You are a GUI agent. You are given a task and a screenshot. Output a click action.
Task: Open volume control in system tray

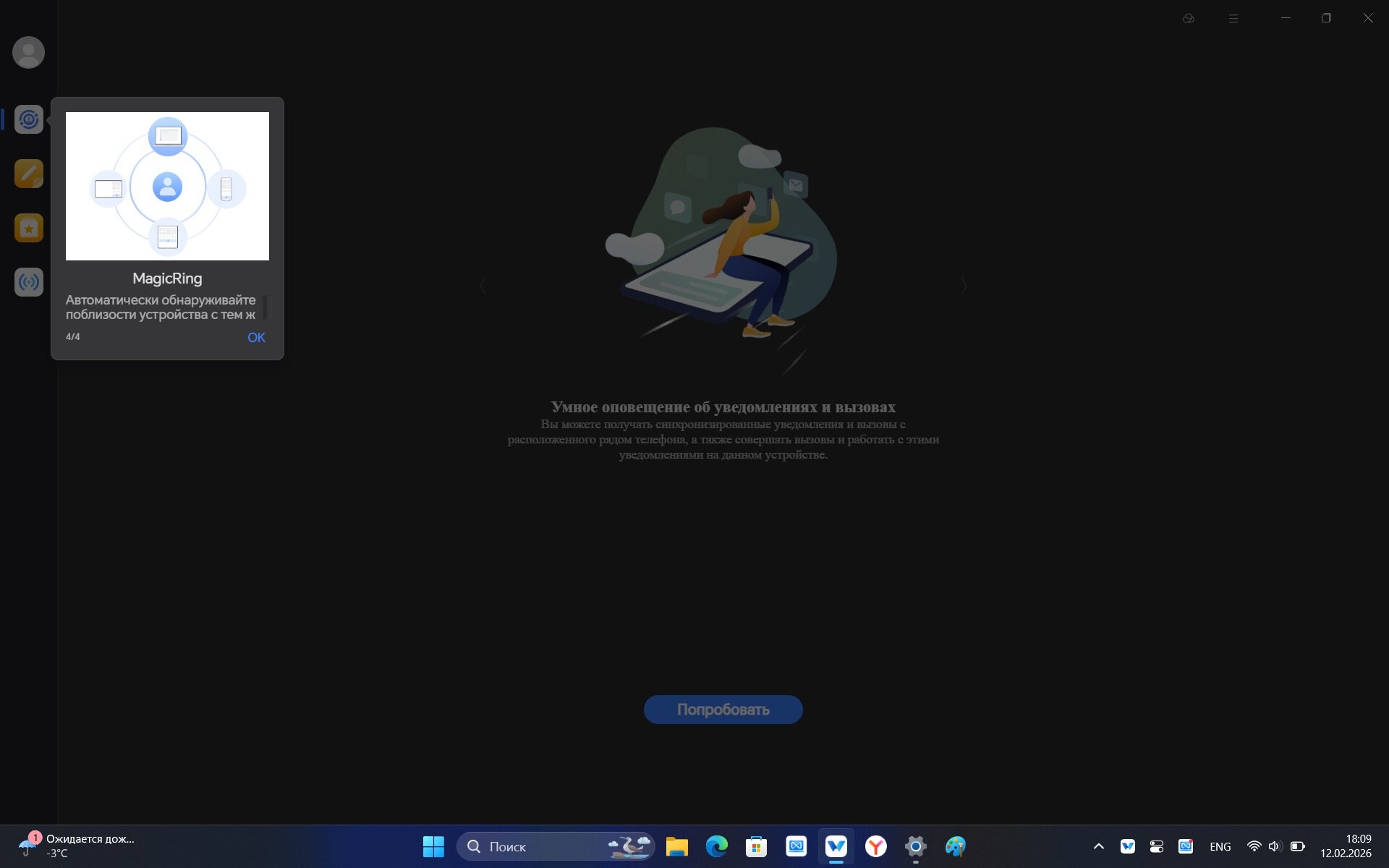pos(1275,846)
